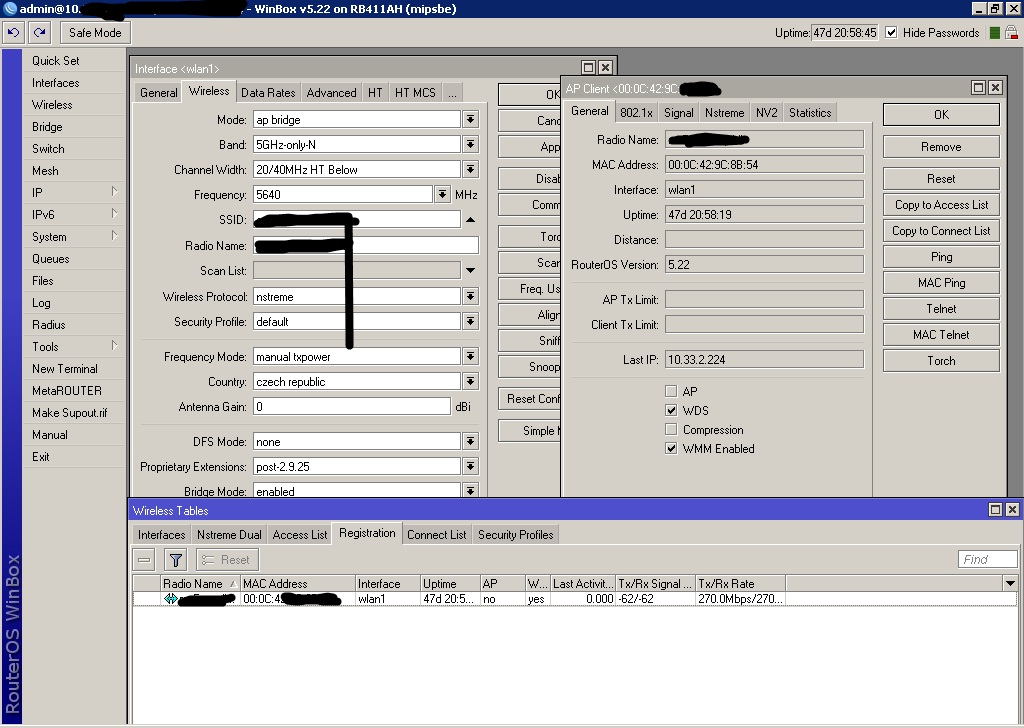Click the registration row client icon
Screen dimensions: 1024x728
(x=170, y=599)
